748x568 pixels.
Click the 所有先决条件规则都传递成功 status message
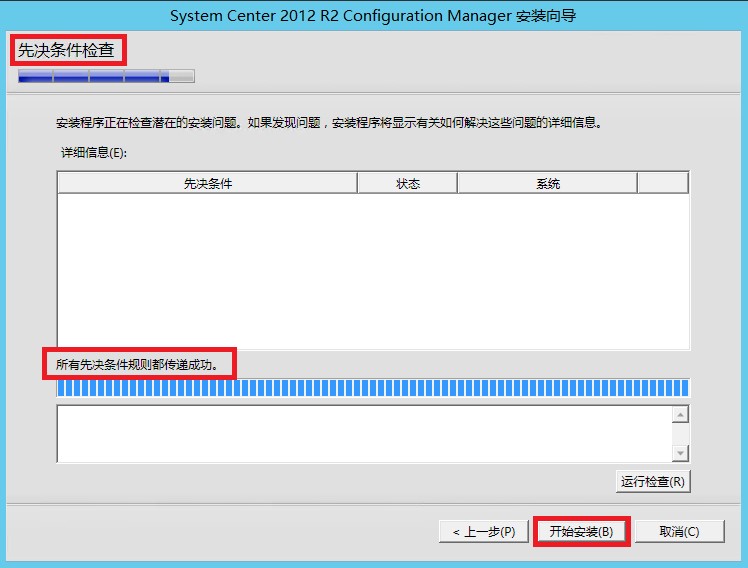[x=137, y=365]
